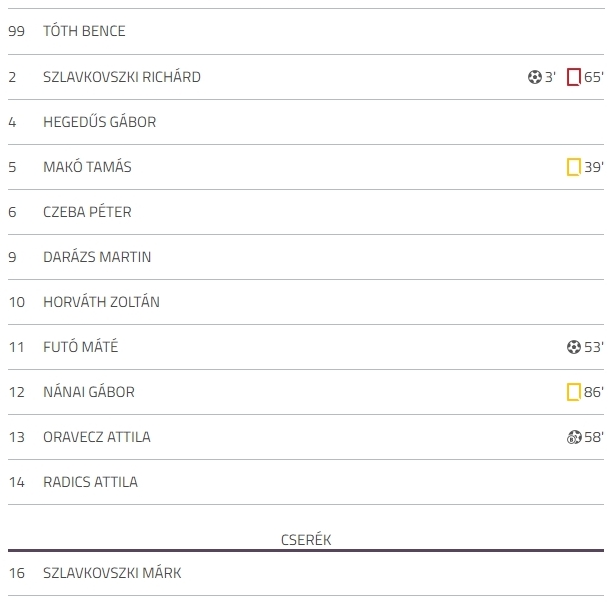Select Darázs Martin from the lineup
Screen dimensions: 611x602
click(x=97, y=257)
